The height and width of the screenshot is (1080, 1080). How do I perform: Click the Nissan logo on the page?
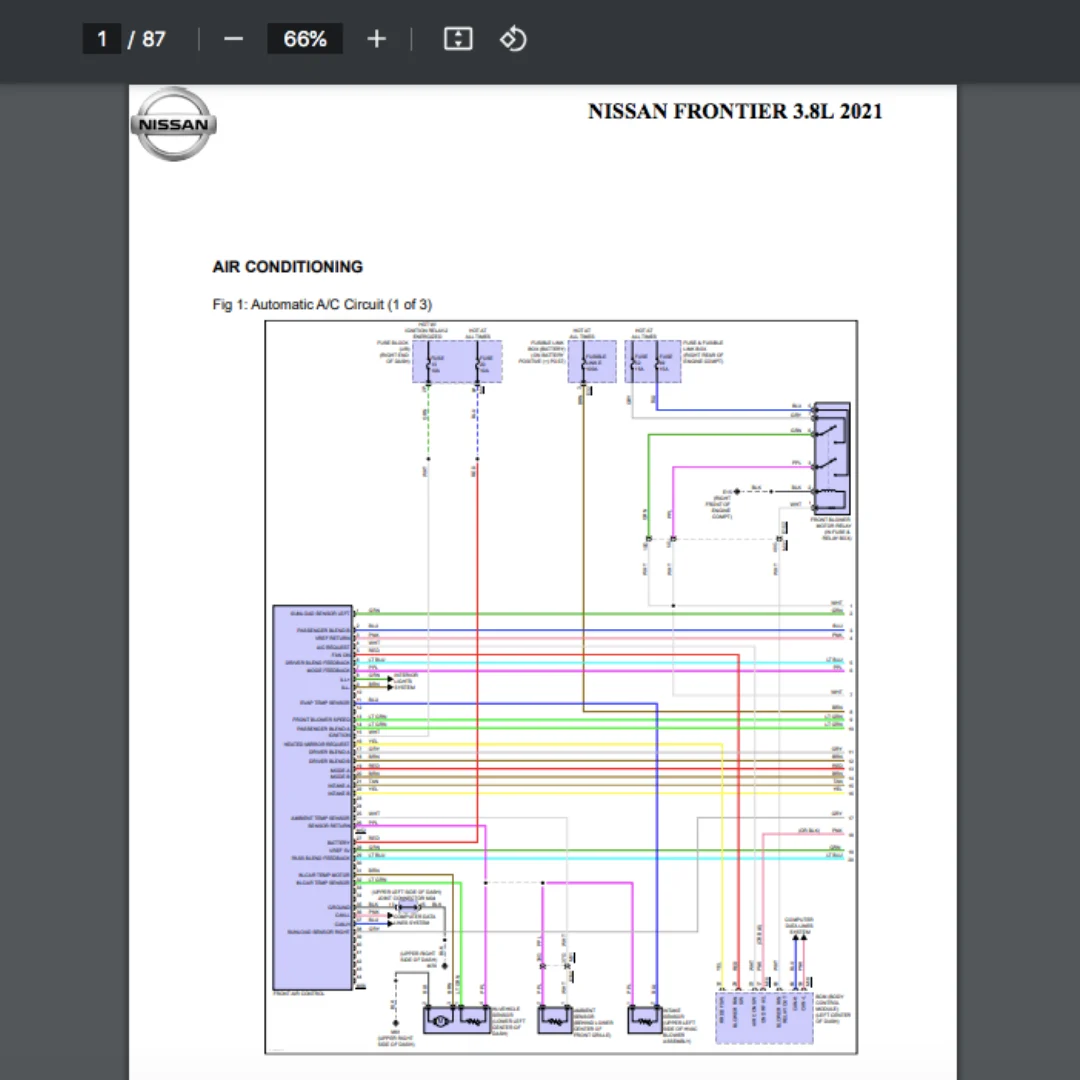174,124
